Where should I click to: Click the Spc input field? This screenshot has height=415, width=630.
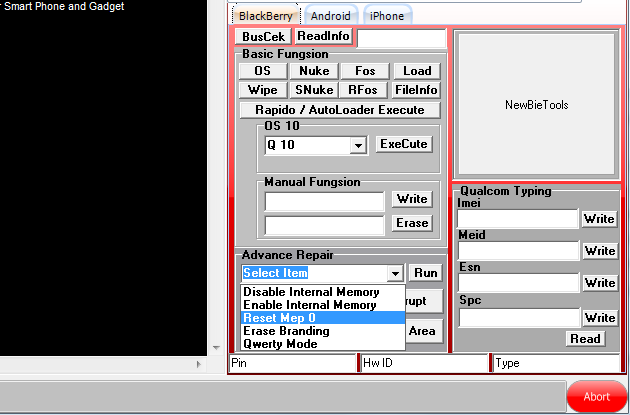[519, 318]
